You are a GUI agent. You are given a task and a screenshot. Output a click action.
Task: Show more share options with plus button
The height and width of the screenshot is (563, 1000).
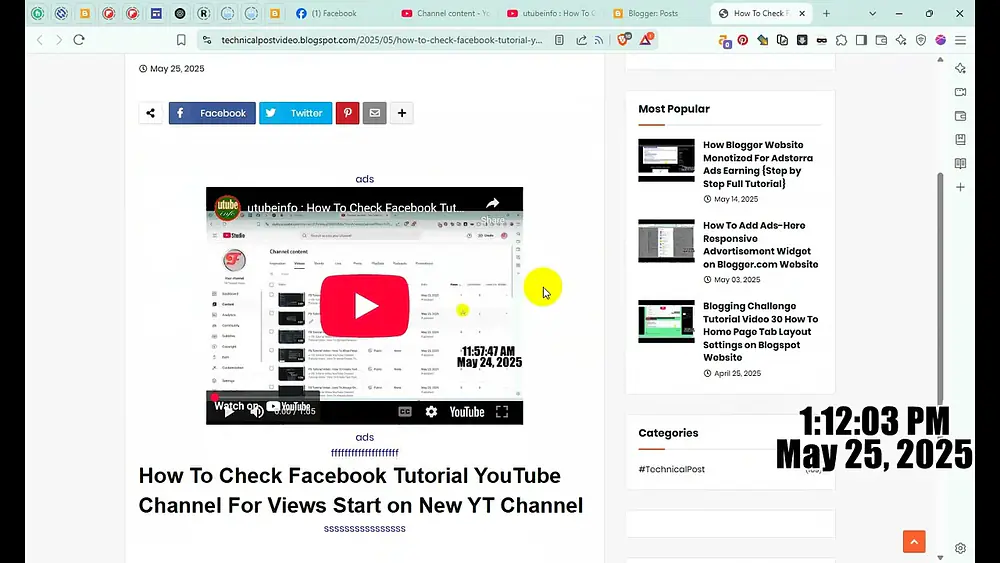point(402,113)
